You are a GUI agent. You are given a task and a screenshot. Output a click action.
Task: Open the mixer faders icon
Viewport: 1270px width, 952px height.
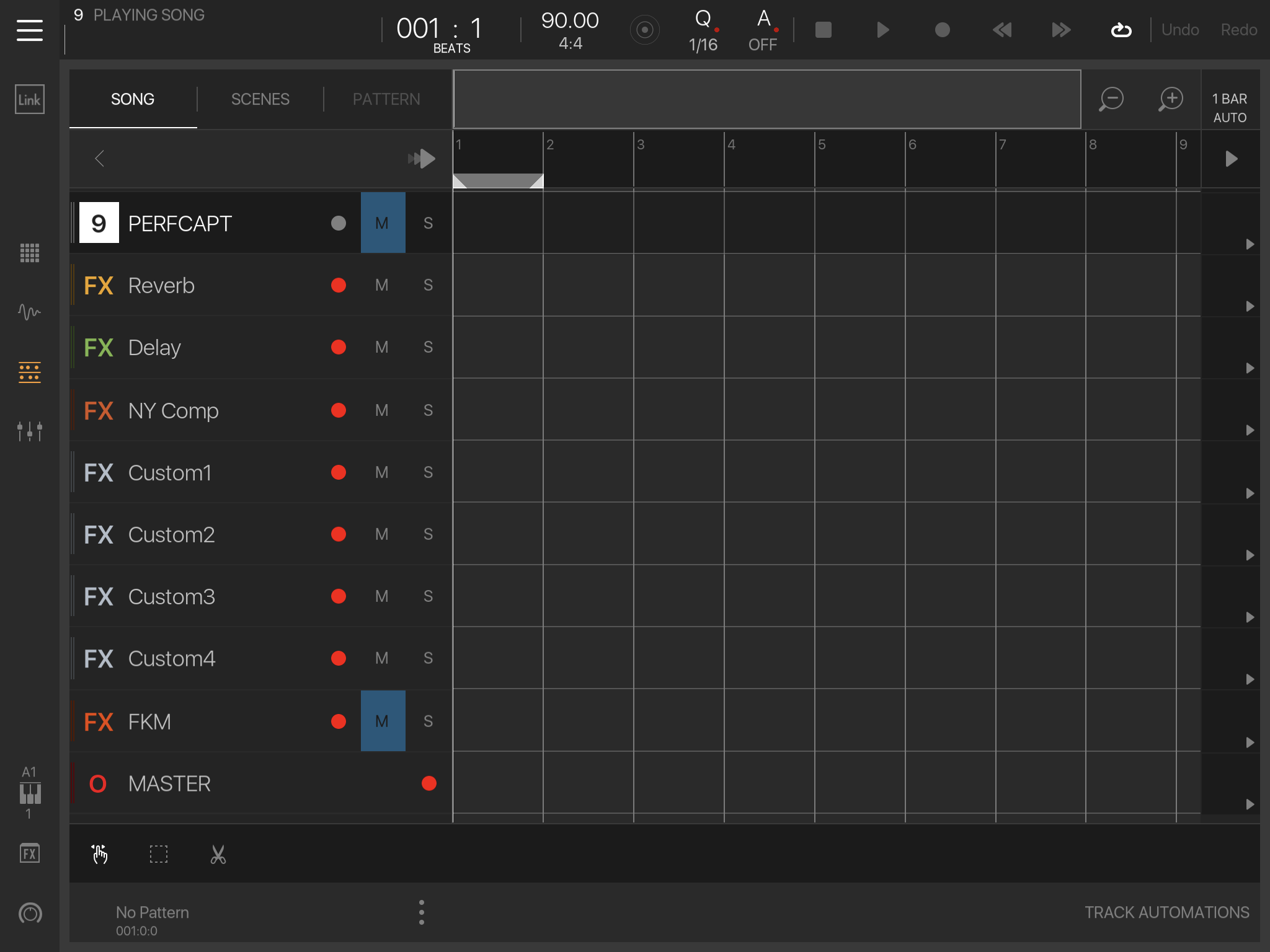(30, 431)
